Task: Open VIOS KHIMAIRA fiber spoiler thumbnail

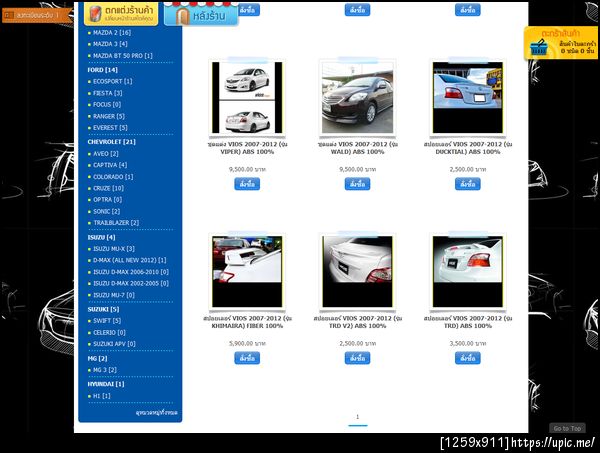Action: pos(247,272)
